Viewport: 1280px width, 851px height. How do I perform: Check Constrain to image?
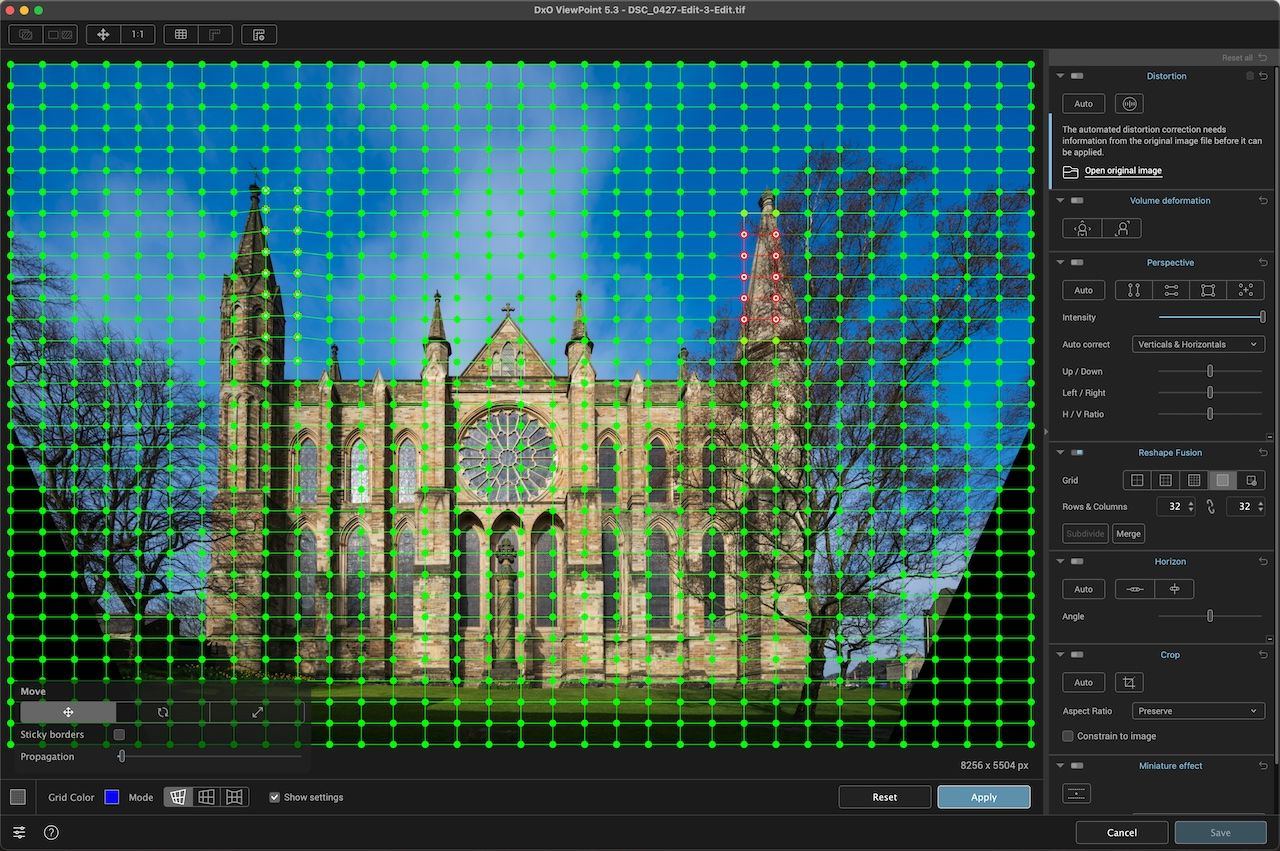click(x=1068, y=736)
